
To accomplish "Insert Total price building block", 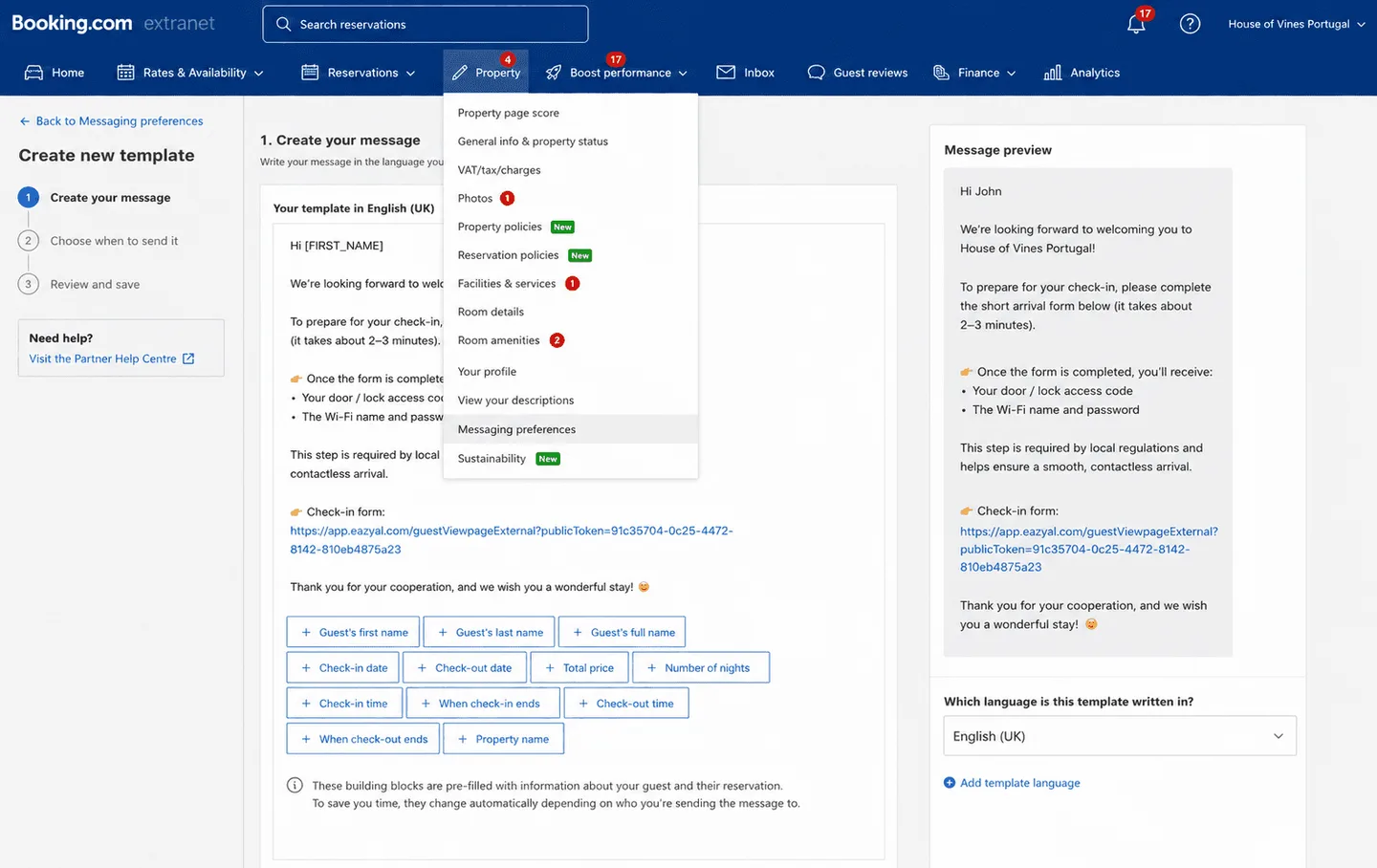I will coord(579,667).
